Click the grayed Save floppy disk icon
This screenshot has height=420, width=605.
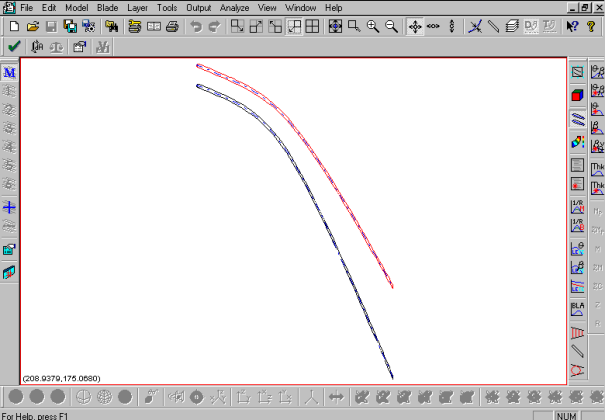click(51, 26)
